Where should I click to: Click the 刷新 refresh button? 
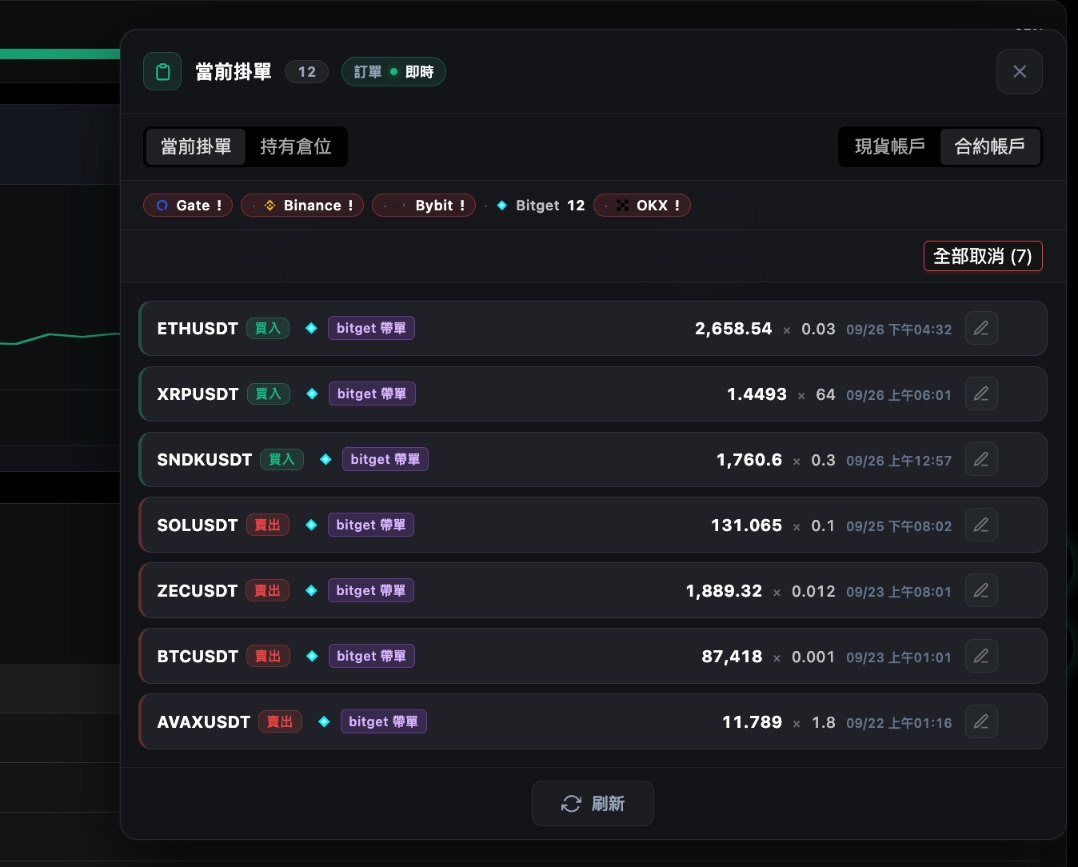tap(593, 803)
